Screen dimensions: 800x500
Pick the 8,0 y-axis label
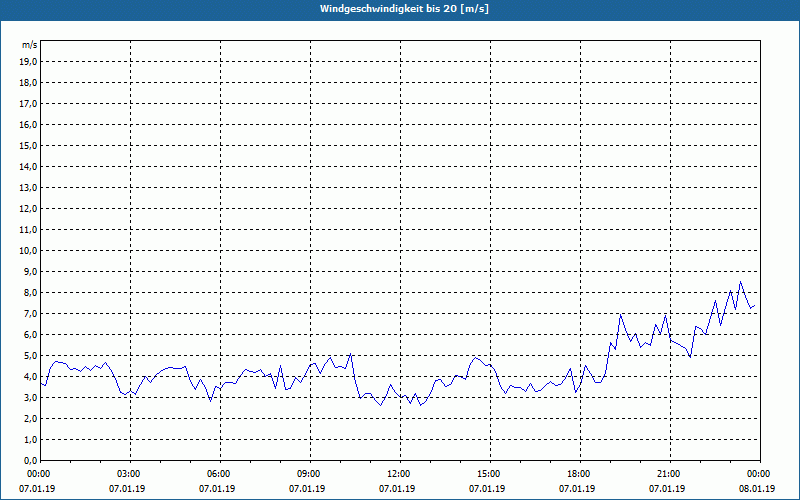pos(30,292)
